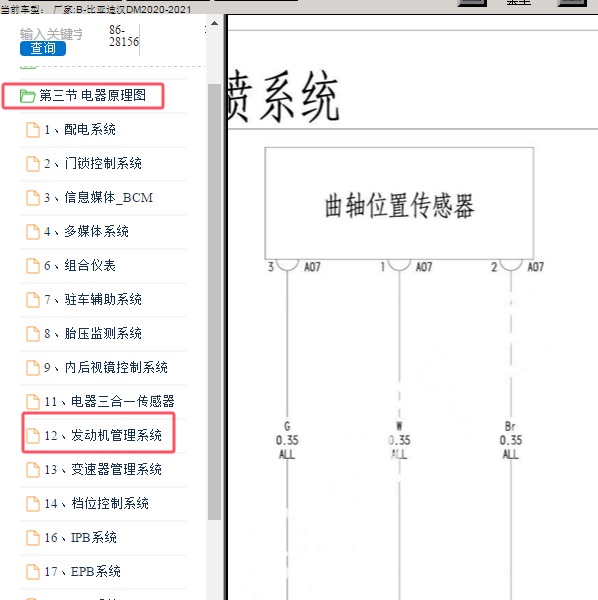Click the page icon beside 内后视镜控制系统
Screen dimensions: 598x600
pyautogui.click(x=33, y=368)
